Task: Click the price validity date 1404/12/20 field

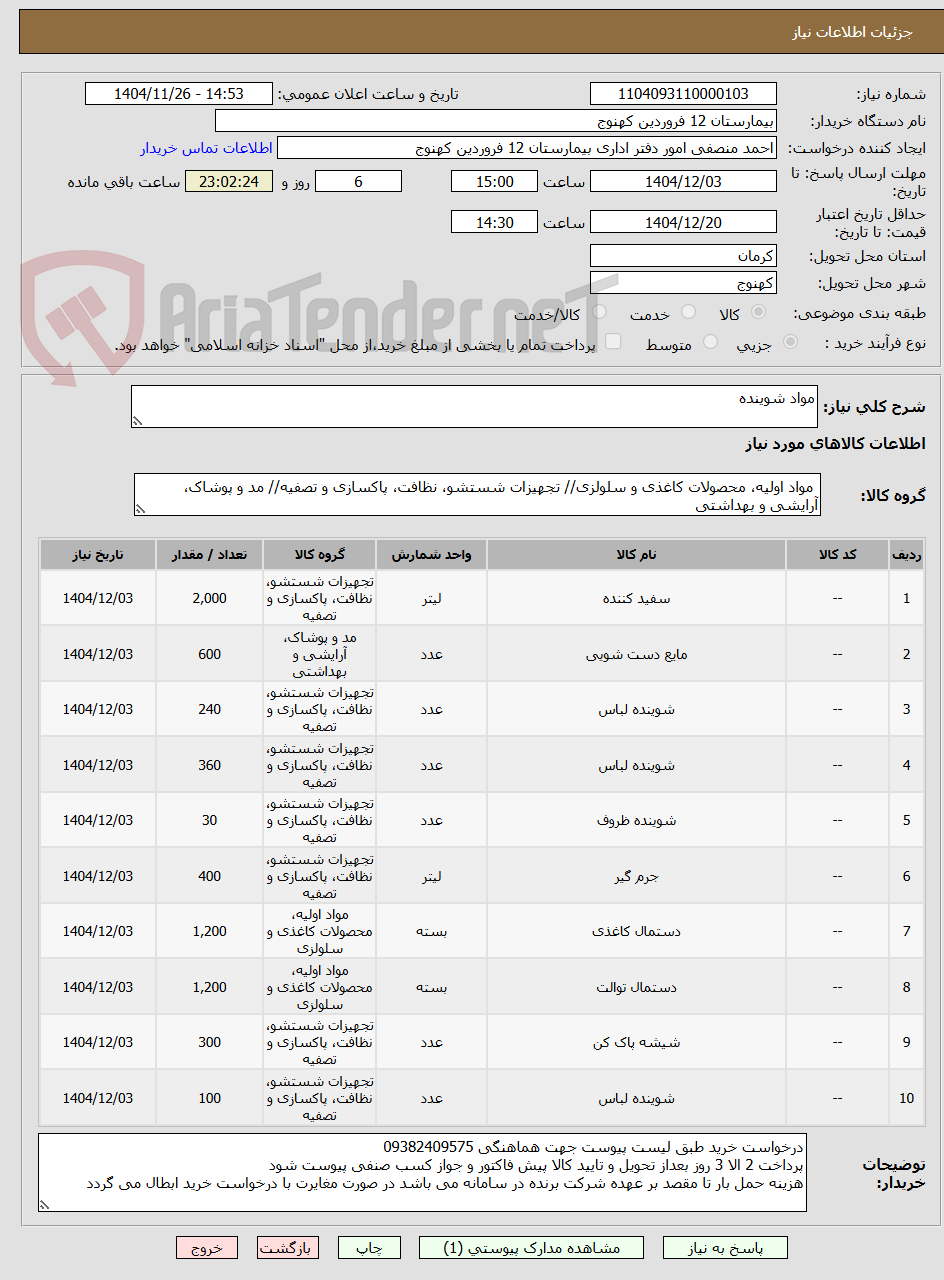Action: pos(683,222)
